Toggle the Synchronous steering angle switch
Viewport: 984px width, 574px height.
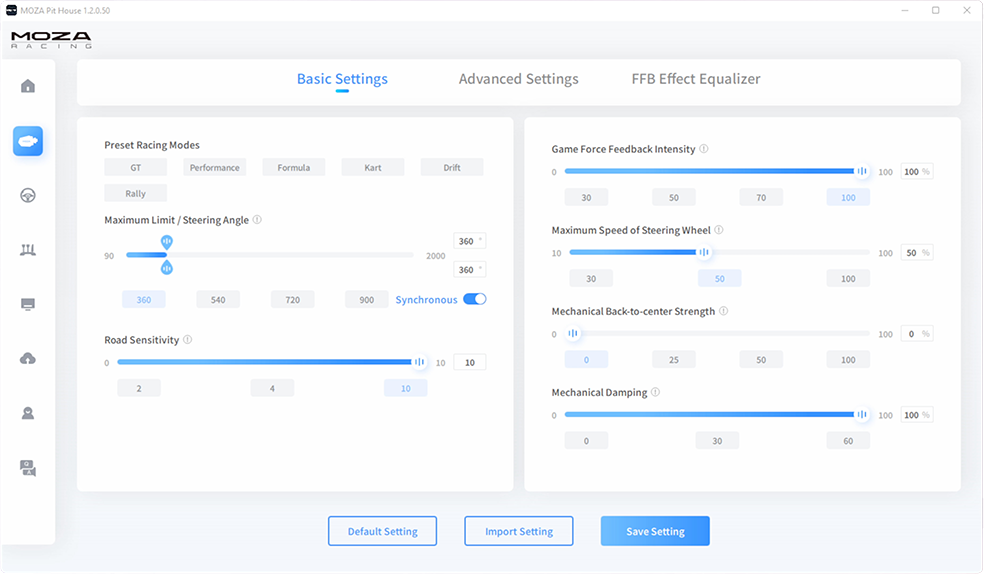click(474, 299)
